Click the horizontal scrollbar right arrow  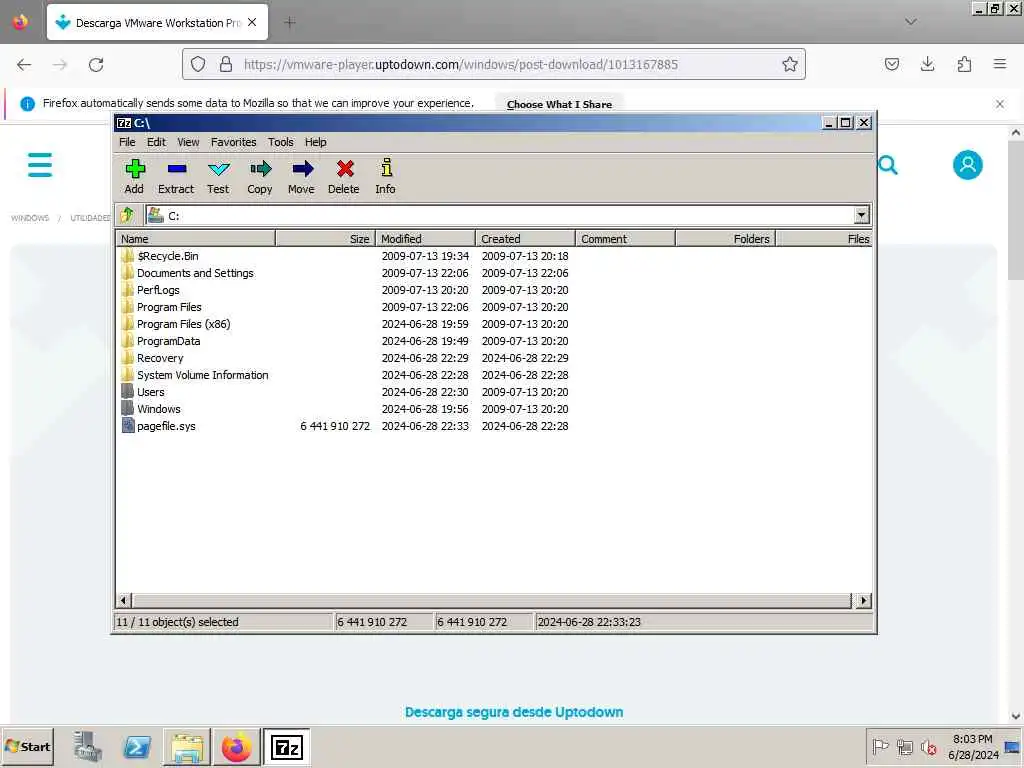pos(863,600)
